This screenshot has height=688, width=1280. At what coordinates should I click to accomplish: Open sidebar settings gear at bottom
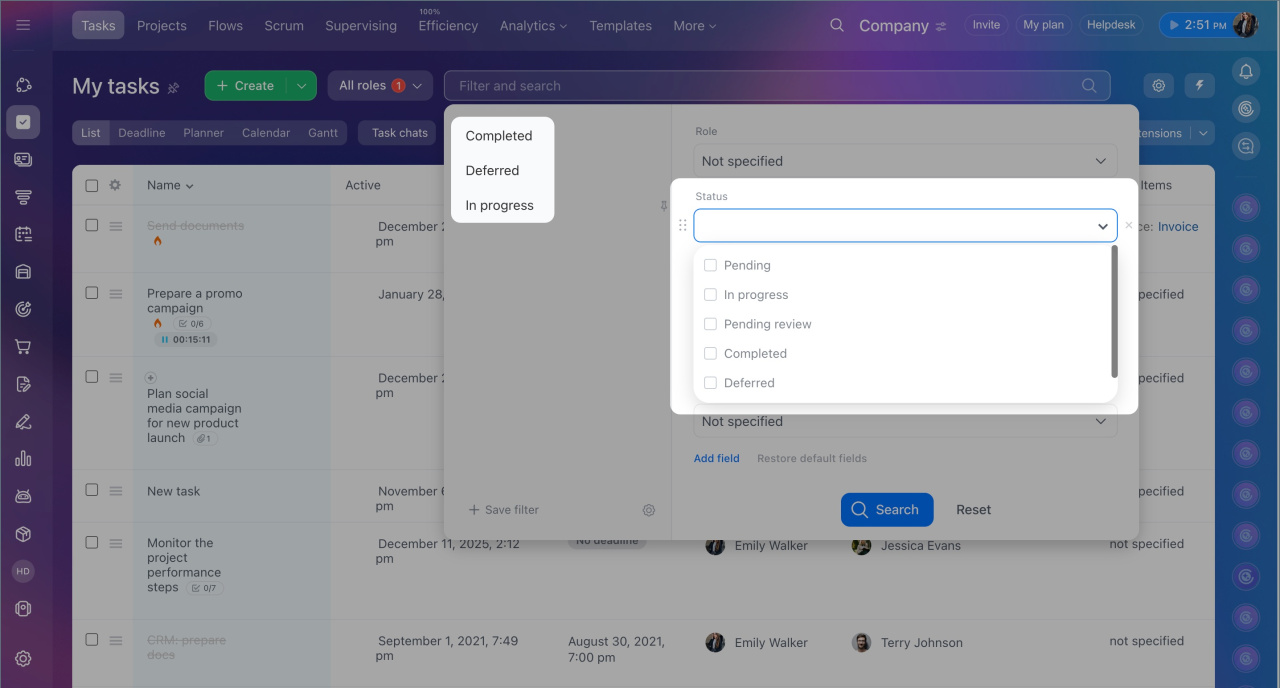tap(23, 659)
